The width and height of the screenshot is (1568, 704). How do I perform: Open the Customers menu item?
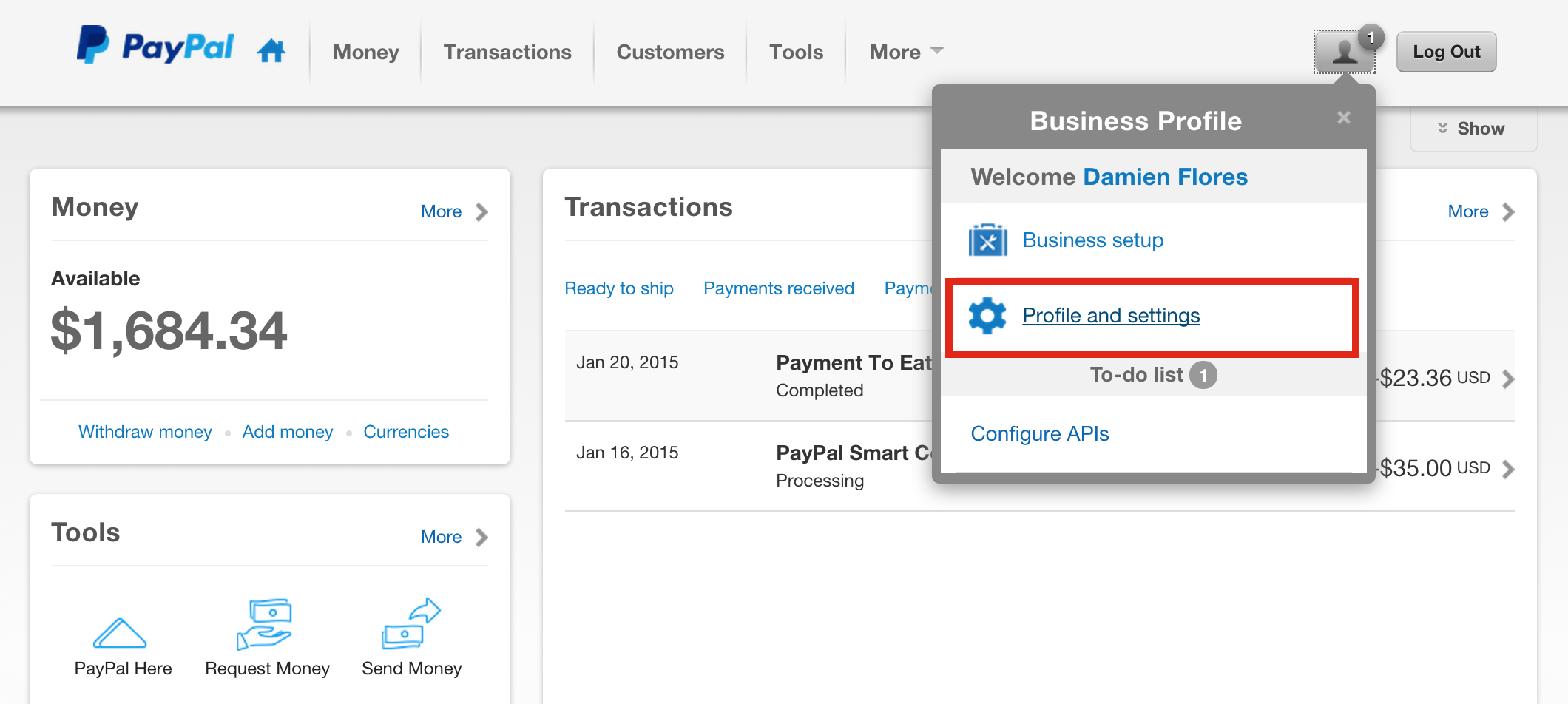click(x=670, y=52)
